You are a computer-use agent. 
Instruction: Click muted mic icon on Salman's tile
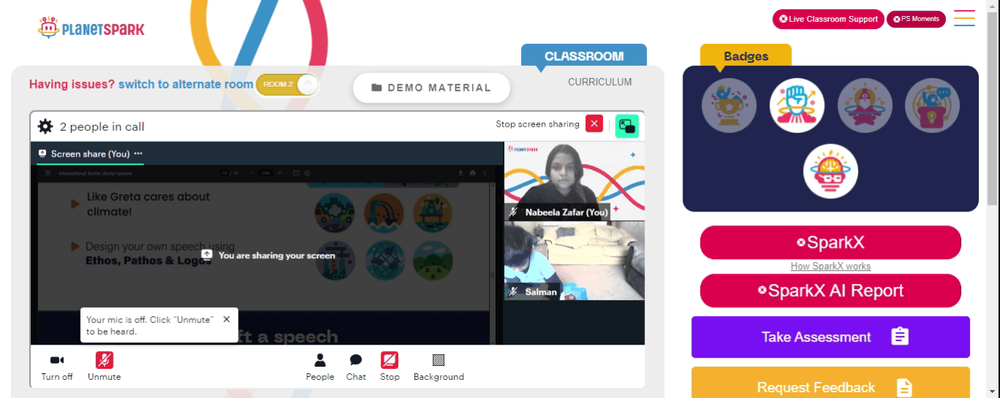click(513, 292)
